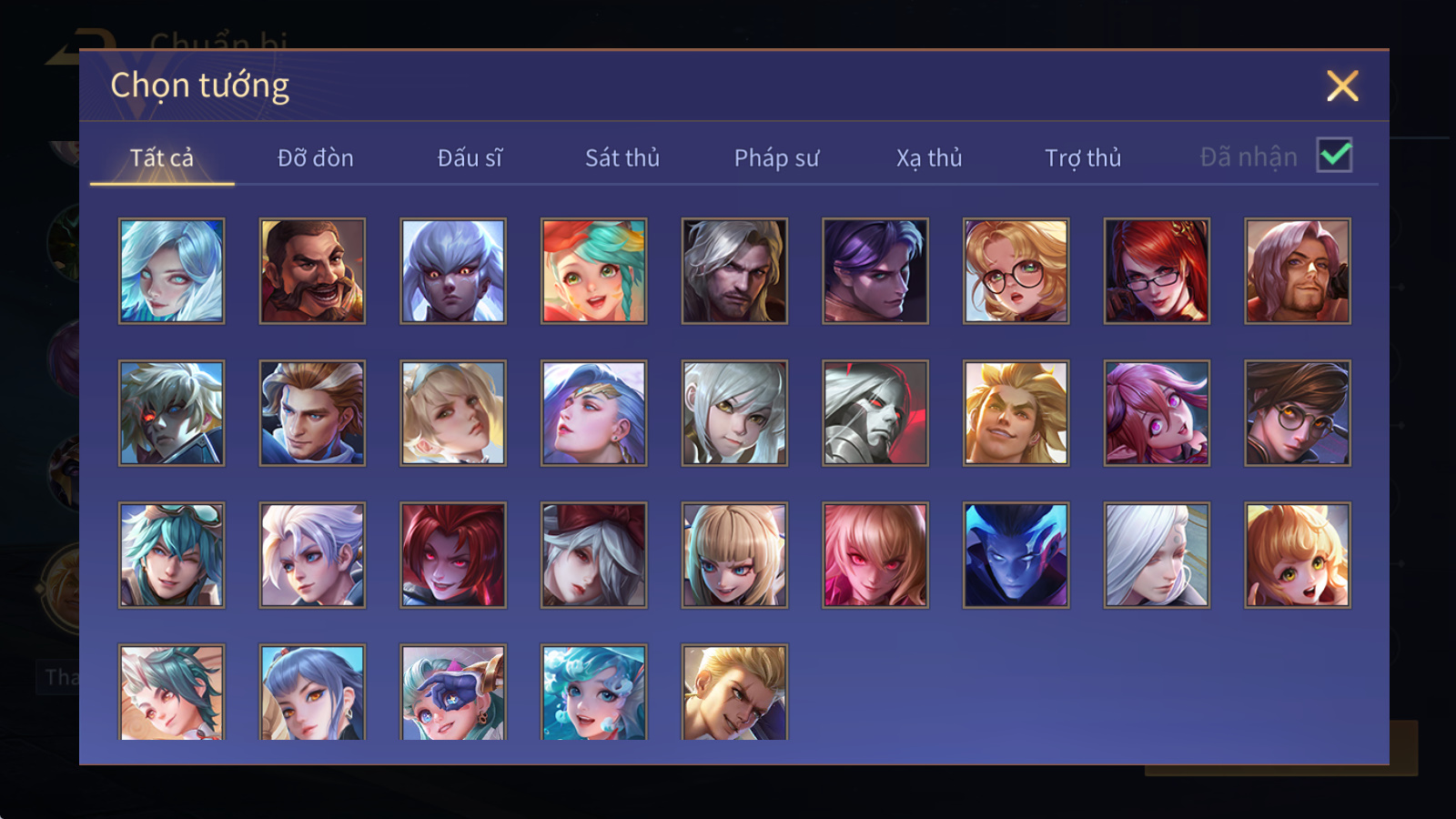Pick the pink-haired girl with purple eyes
Screen dimensions: 1456x819
(1157, 413)
